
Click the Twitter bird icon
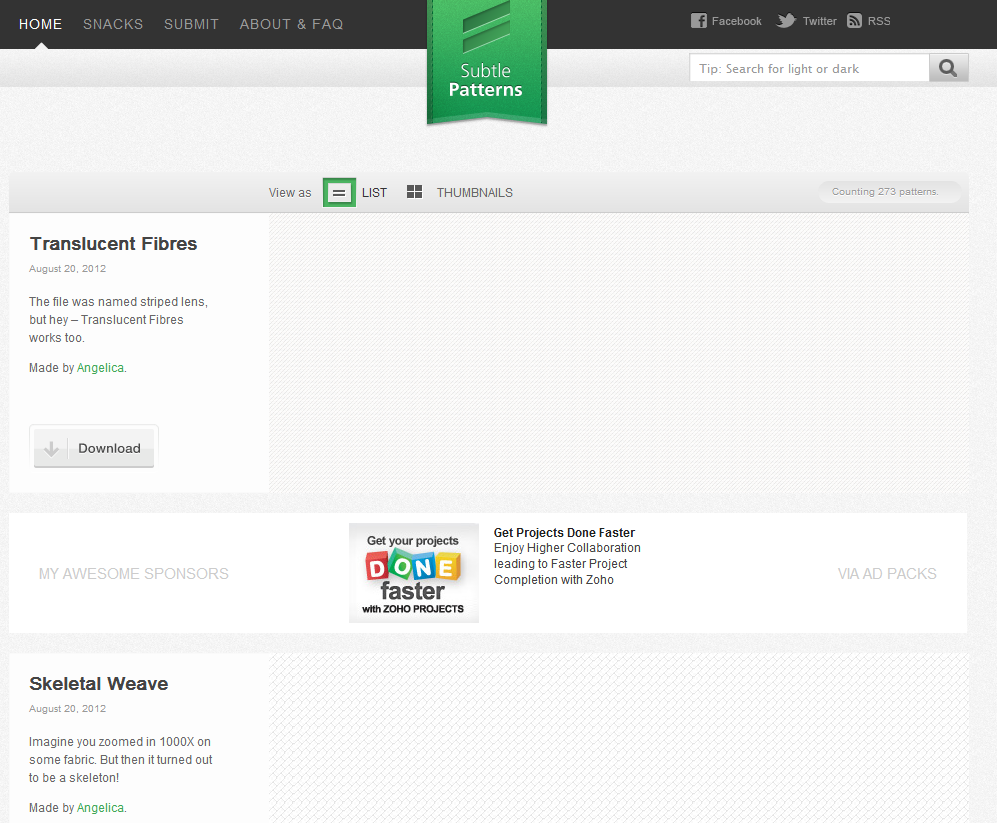point(786,21)
